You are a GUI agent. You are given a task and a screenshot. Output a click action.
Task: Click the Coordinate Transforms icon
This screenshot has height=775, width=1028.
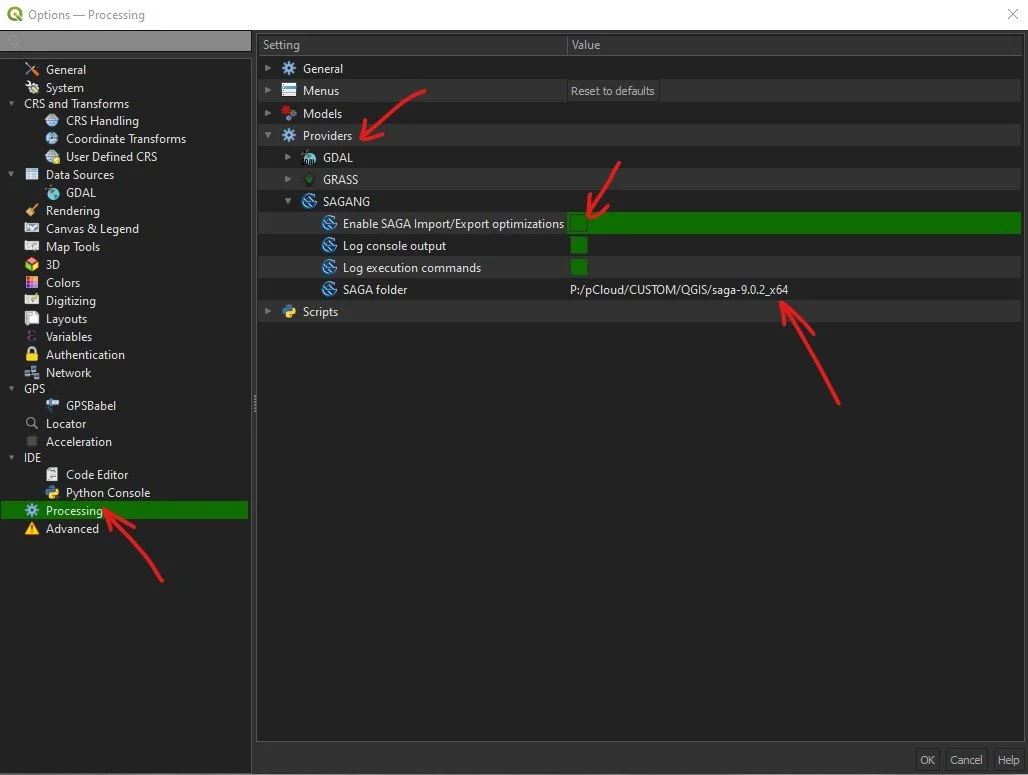52,138
